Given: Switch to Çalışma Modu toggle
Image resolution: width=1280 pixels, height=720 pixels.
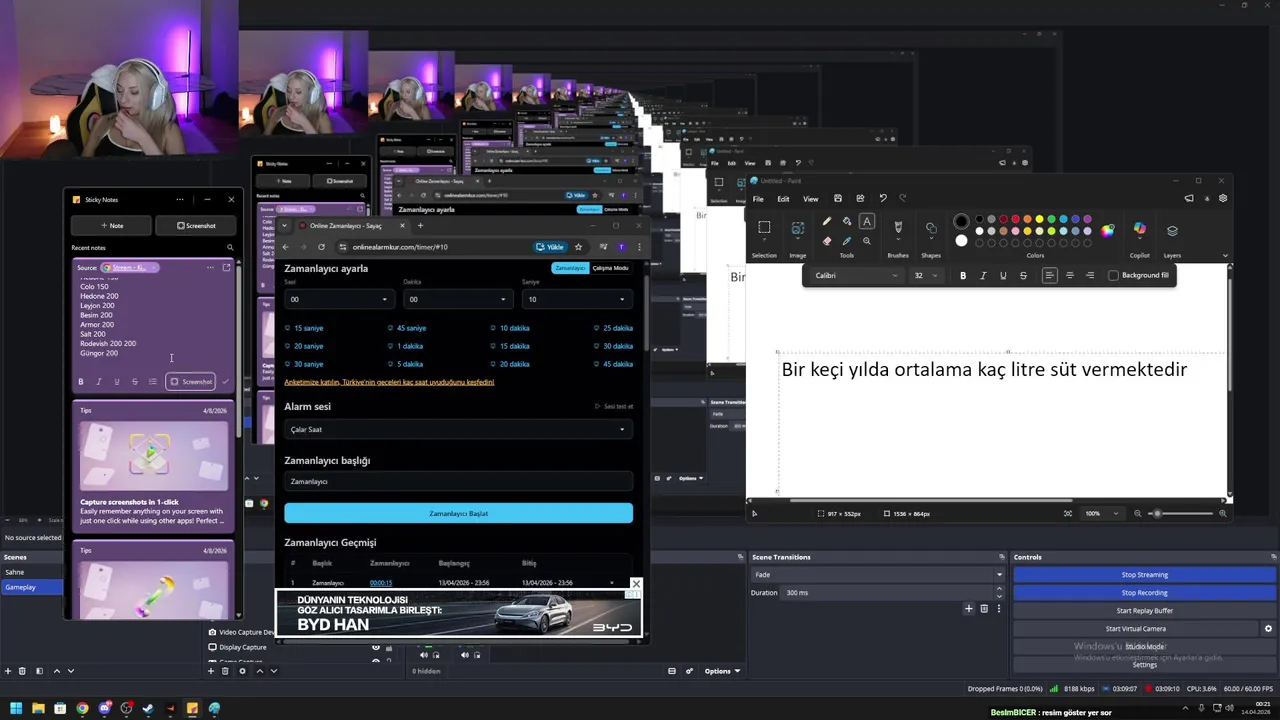Looking at the screenshot, I should (x=610, y=268).
